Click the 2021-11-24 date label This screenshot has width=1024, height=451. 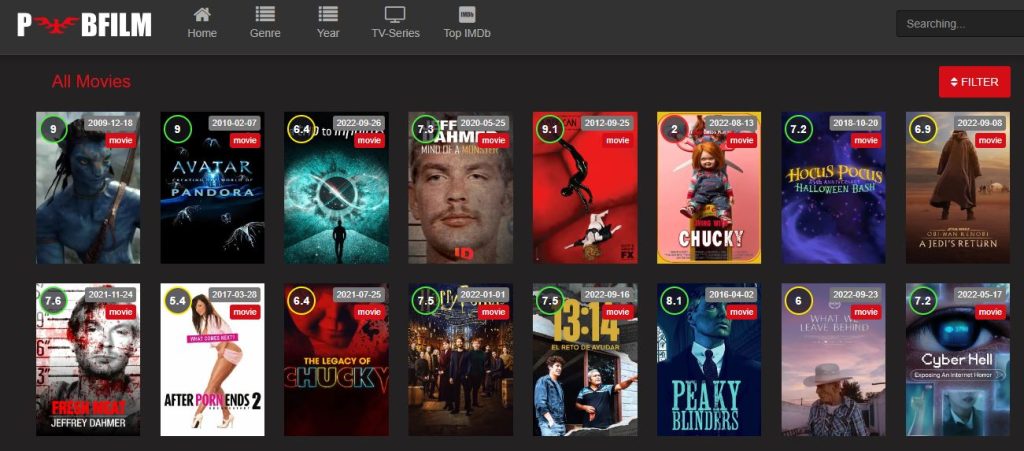(110, 294)
